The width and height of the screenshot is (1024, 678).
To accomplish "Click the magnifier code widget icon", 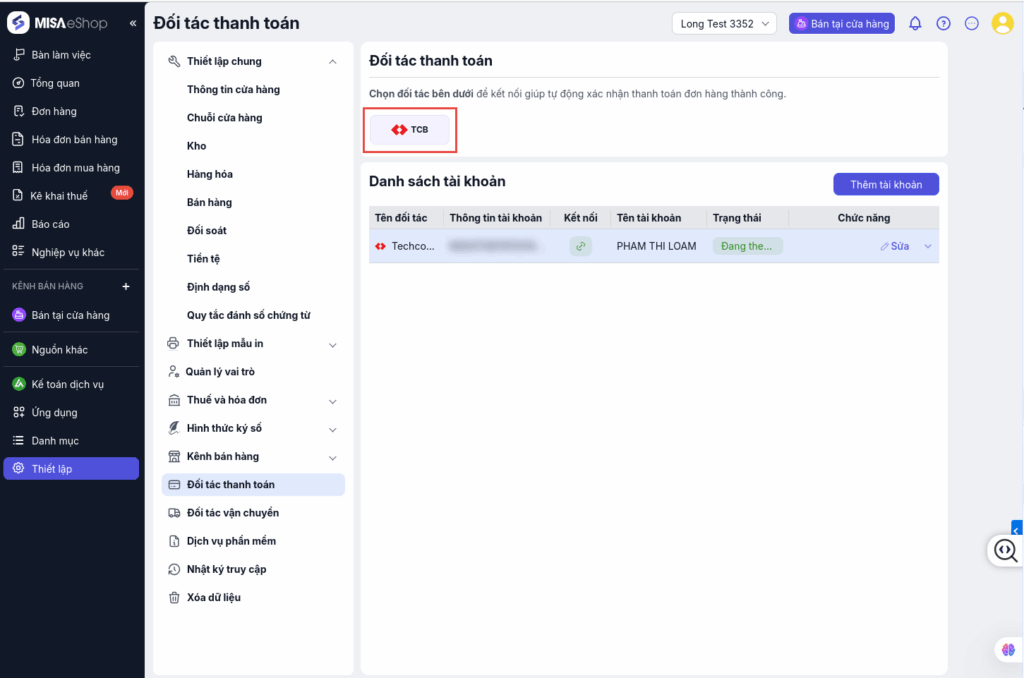I will pos(1004,550).
